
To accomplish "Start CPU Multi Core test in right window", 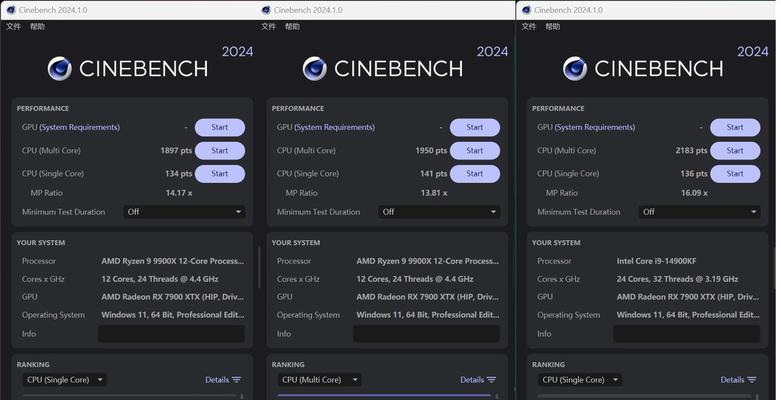I will pos(735,150).
